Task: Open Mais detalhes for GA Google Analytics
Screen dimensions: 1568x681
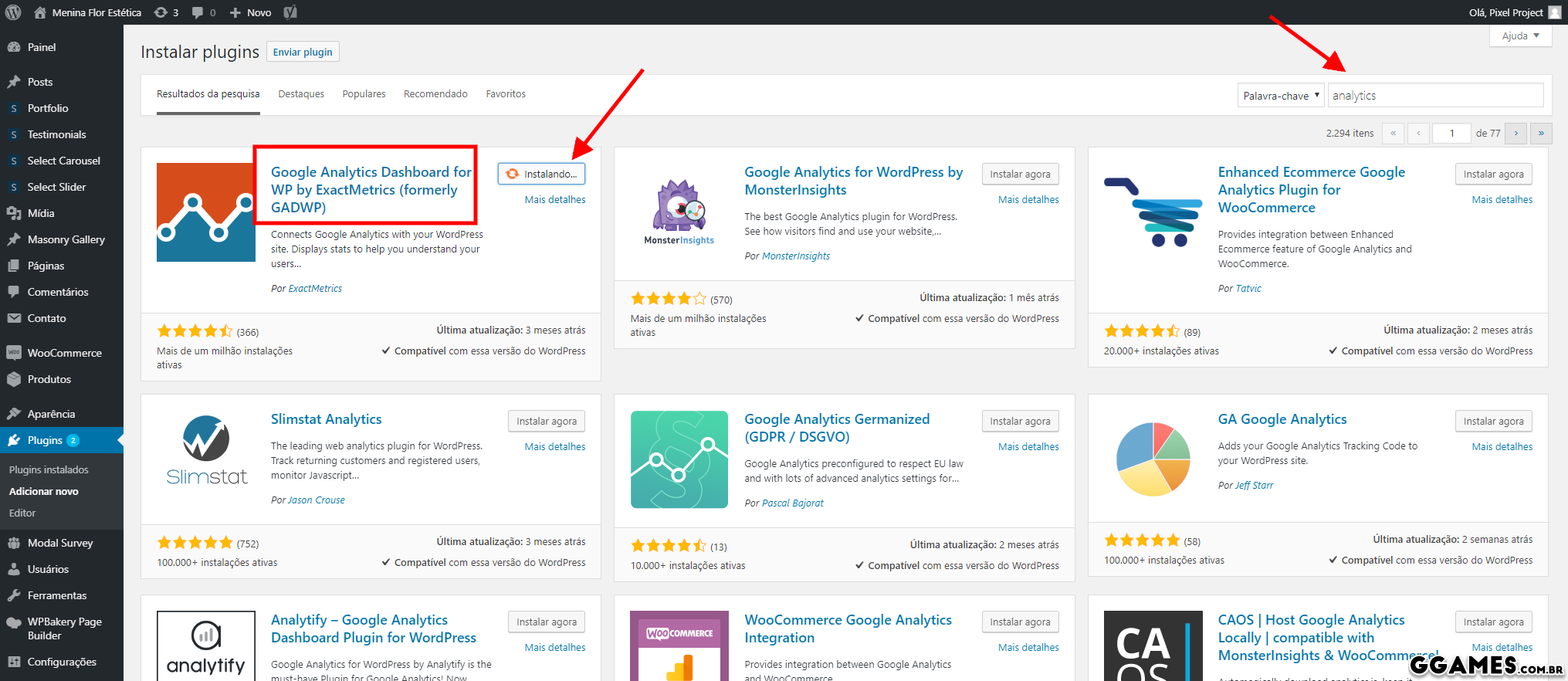Action: [1502, 446]
